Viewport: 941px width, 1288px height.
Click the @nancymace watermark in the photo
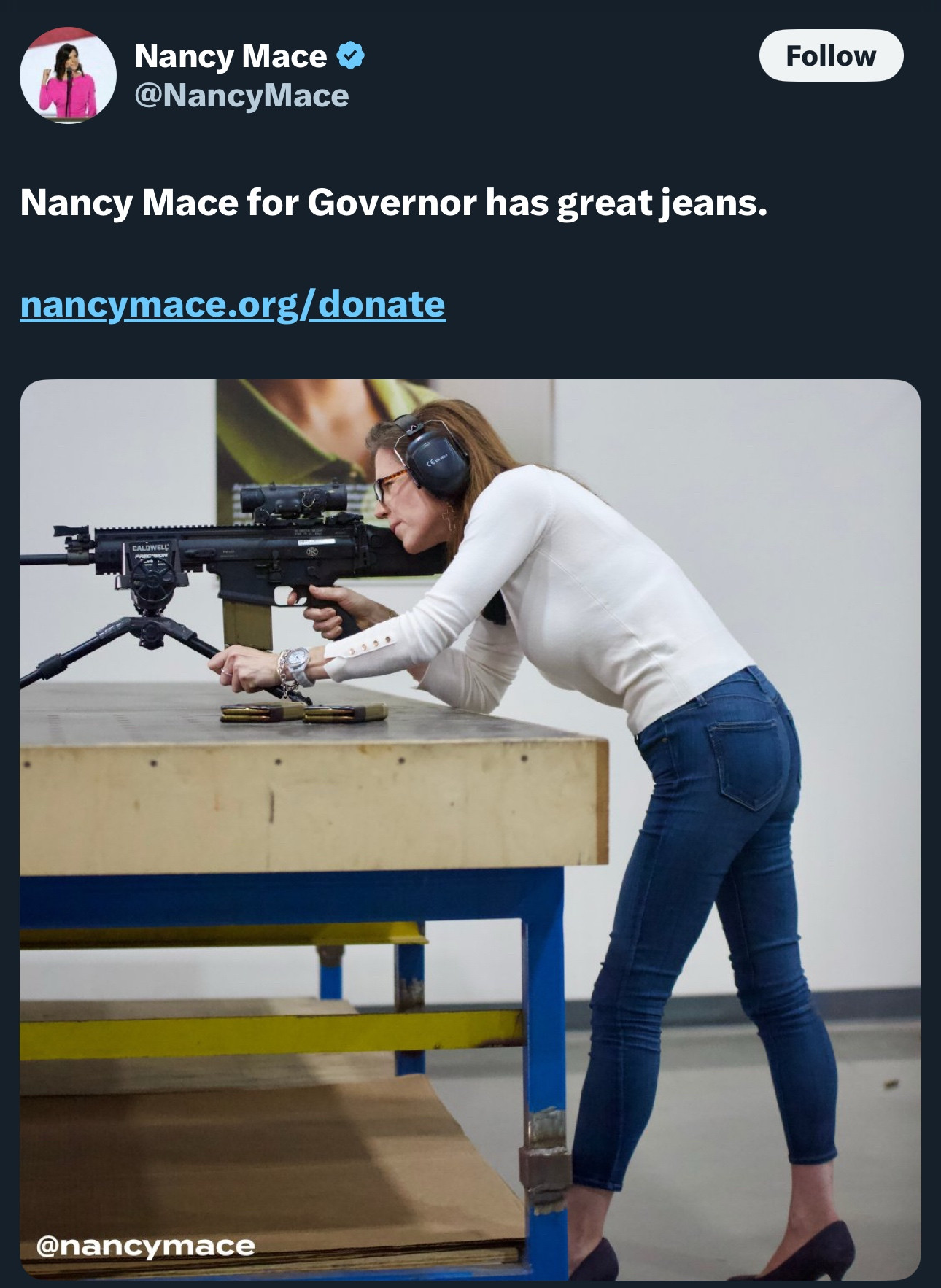146,1246
